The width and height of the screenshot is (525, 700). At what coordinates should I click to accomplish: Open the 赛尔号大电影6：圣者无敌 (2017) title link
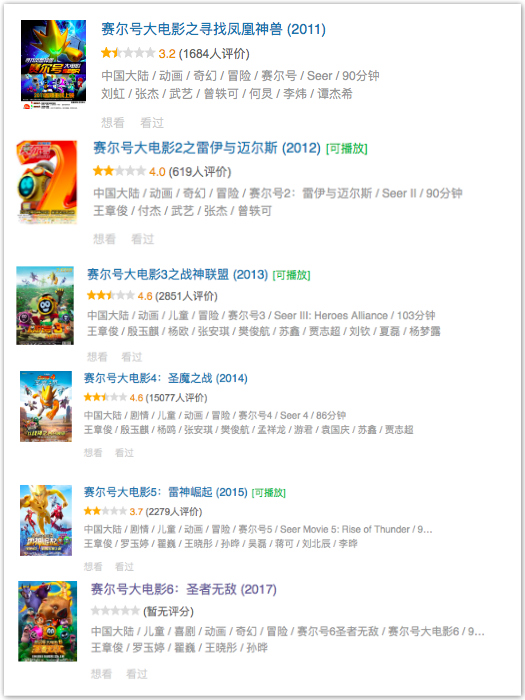[183, 589]
